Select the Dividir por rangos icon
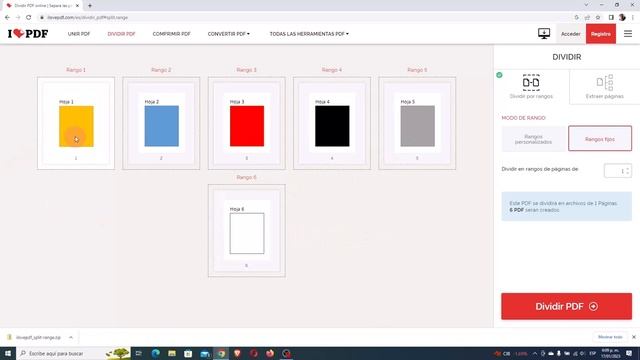This screenshot has width=640, height=360. pyautogui.click(x=531, y=82)
